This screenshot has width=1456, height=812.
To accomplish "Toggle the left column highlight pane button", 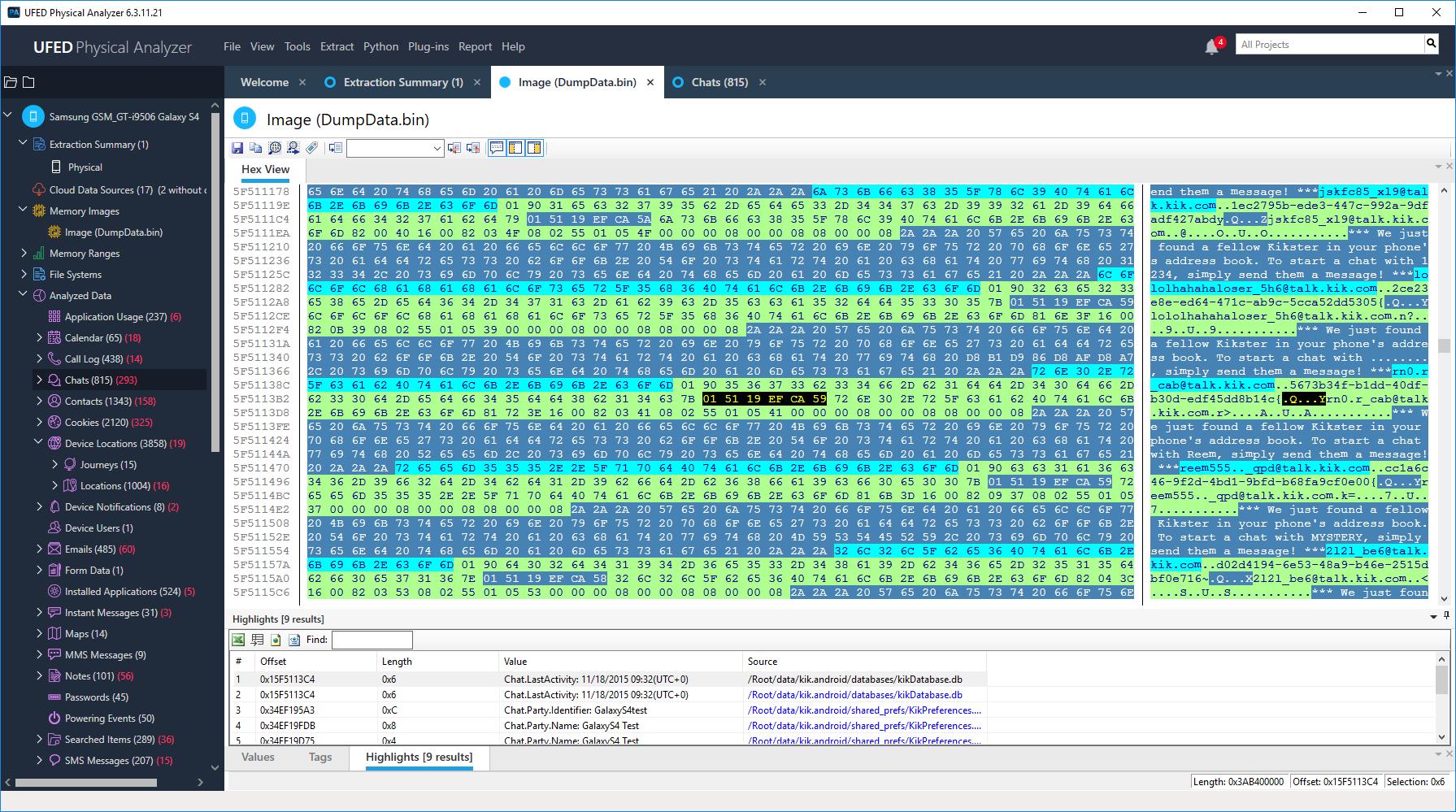I will [515, 148].
